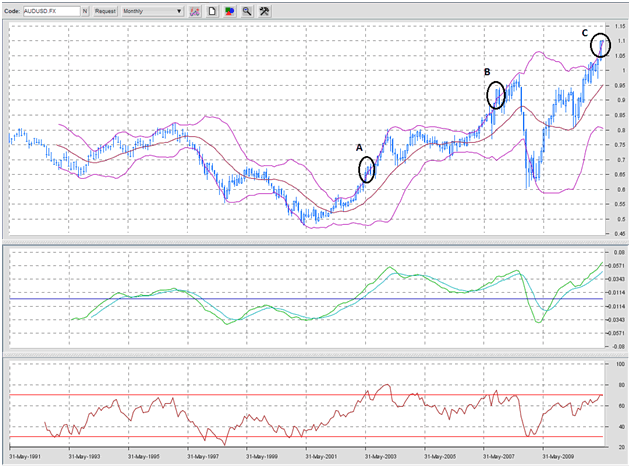
Task: Click the 1.1 price axis label
Action: 620,41
